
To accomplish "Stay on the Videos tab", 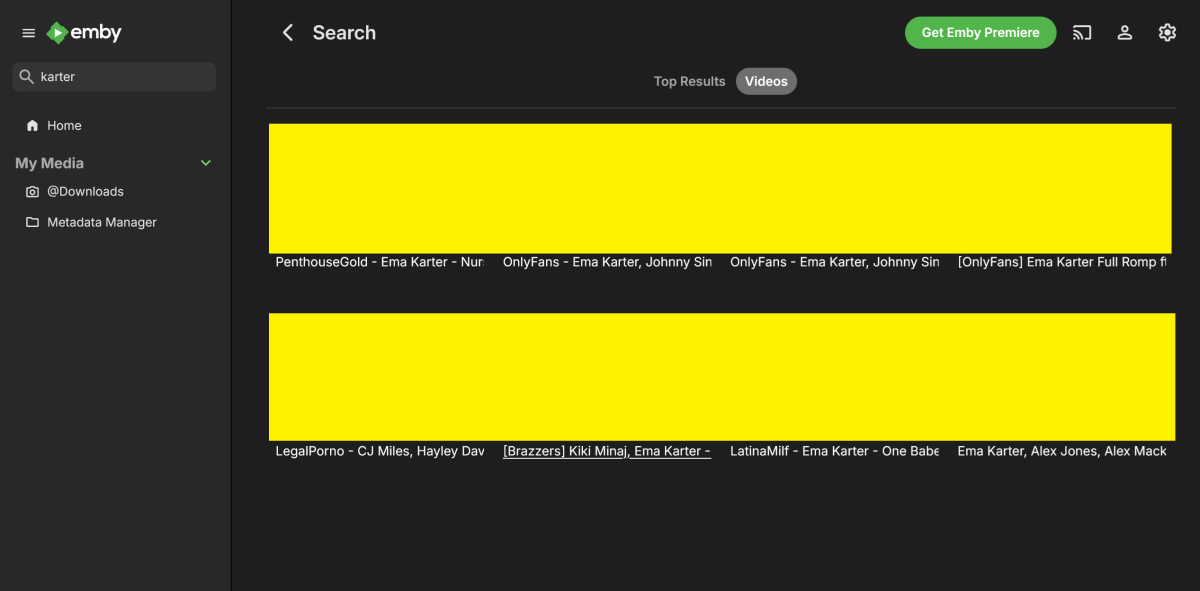I will click(x=766, y=81).
